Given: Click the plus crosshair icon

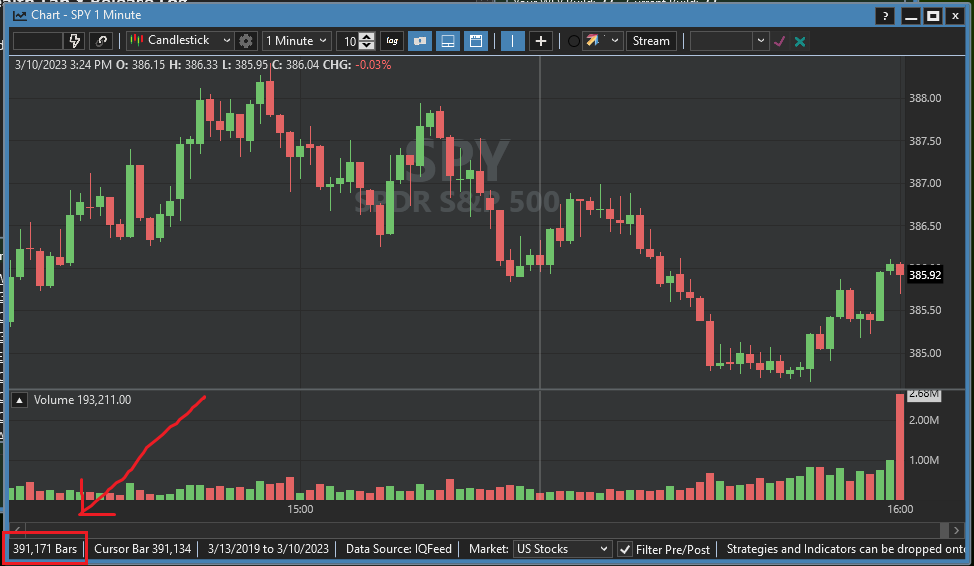Looking at the screenshot, I should (x=541, y=41).
